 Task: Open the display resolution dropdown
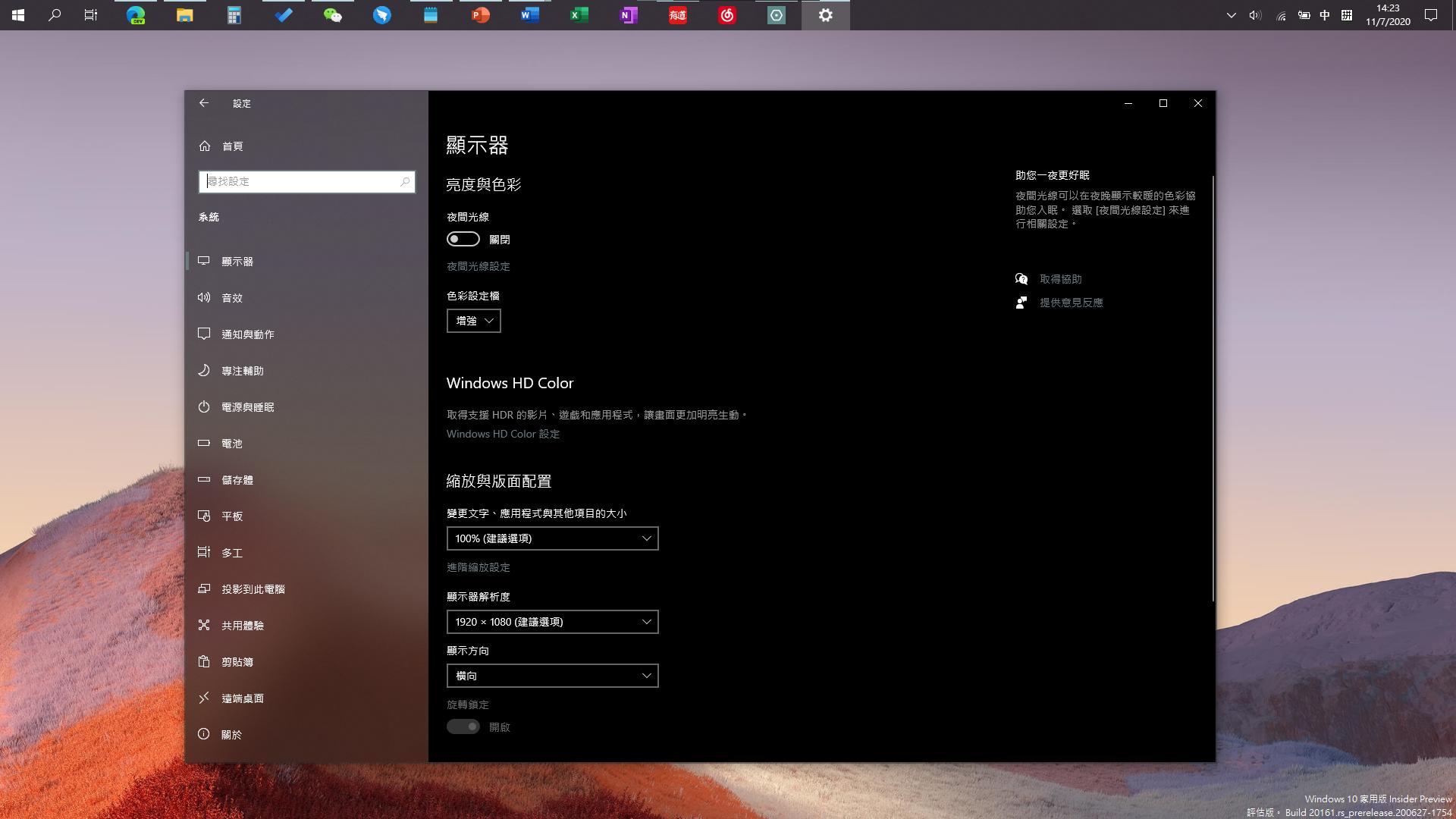(x=552, y=621)
